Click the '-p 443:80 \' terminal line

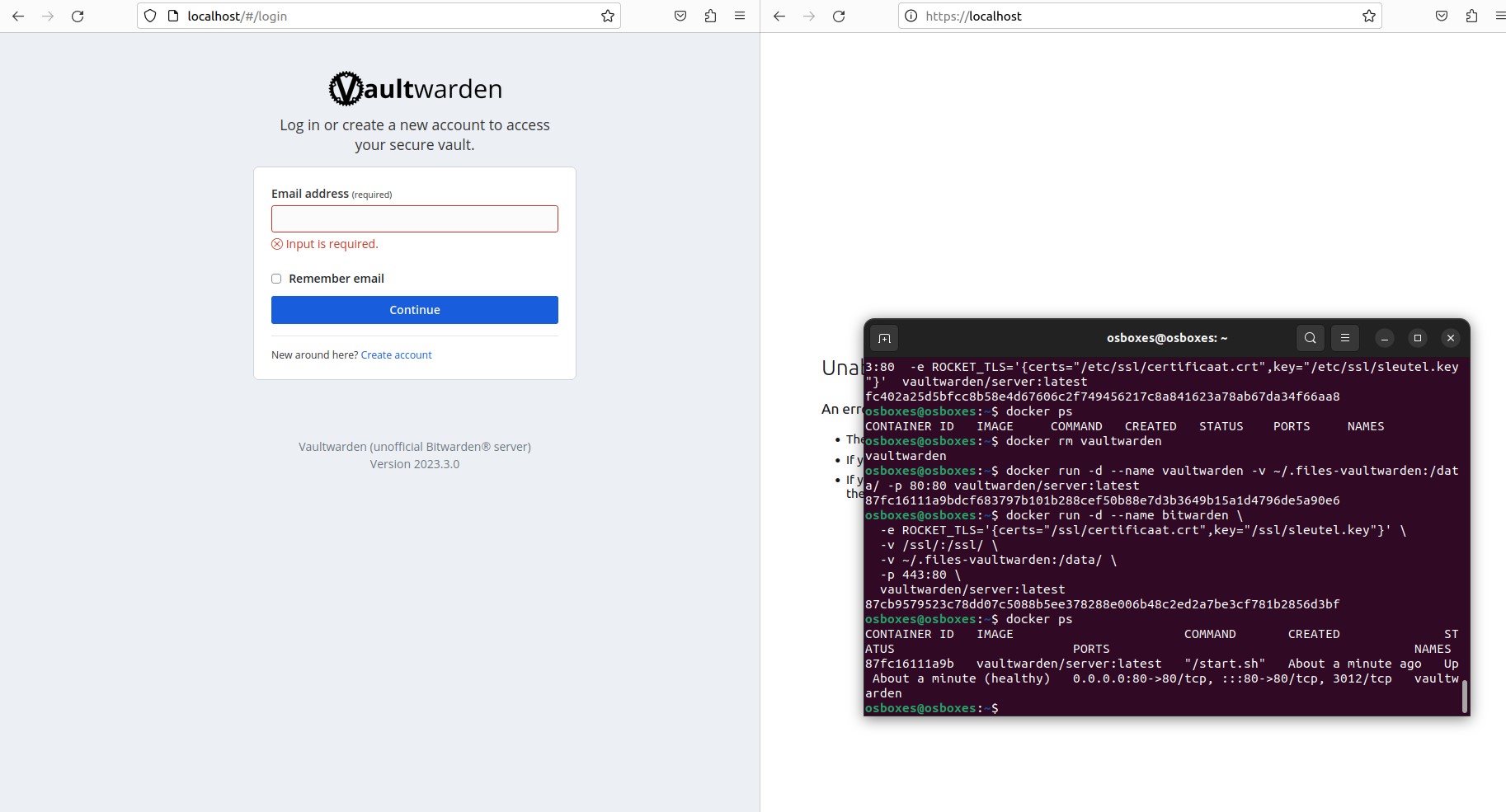coord(920,575)
